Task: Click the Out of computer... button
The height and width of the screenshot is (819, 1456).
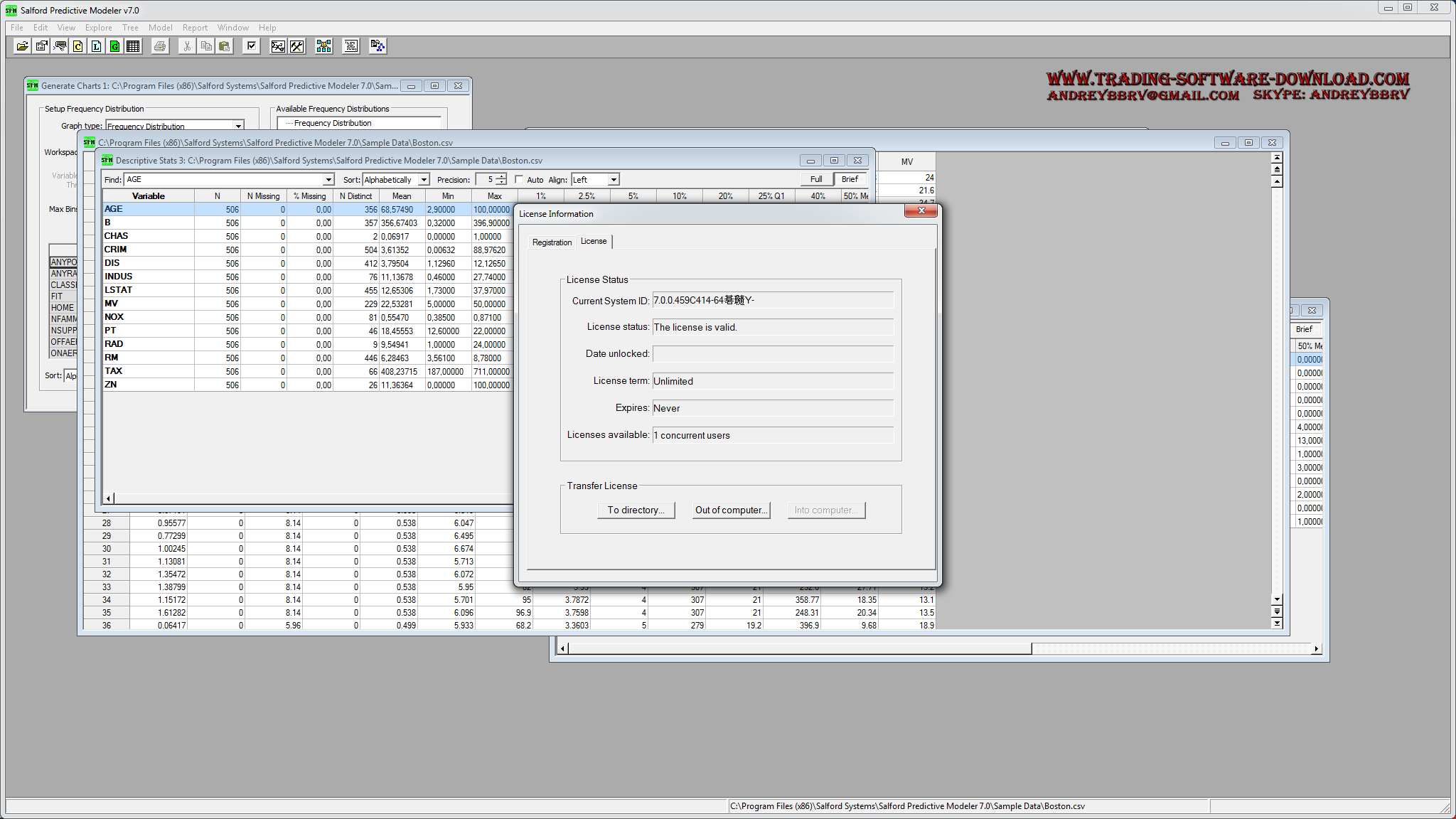Action: 731,510
